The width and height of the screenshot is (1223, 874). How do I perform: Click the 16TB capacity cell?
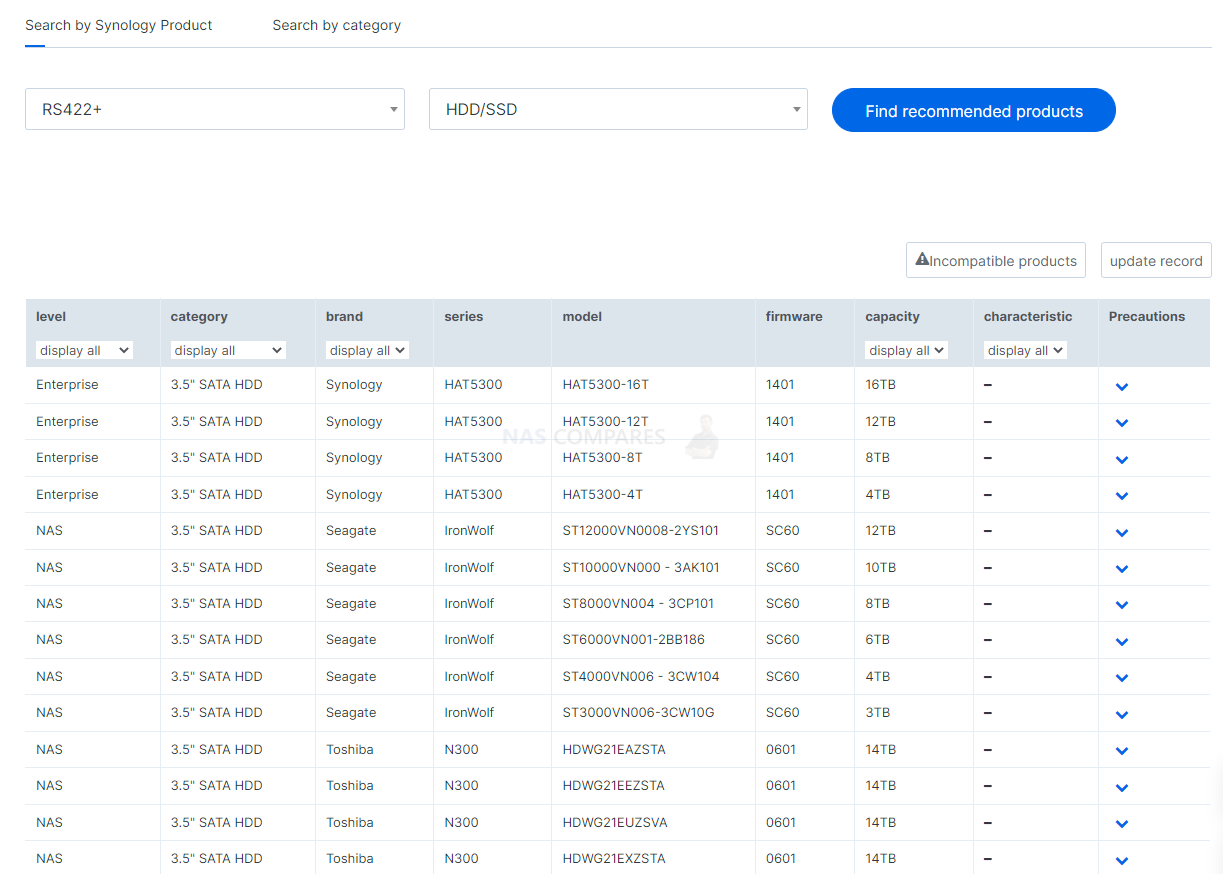(881, 384)
